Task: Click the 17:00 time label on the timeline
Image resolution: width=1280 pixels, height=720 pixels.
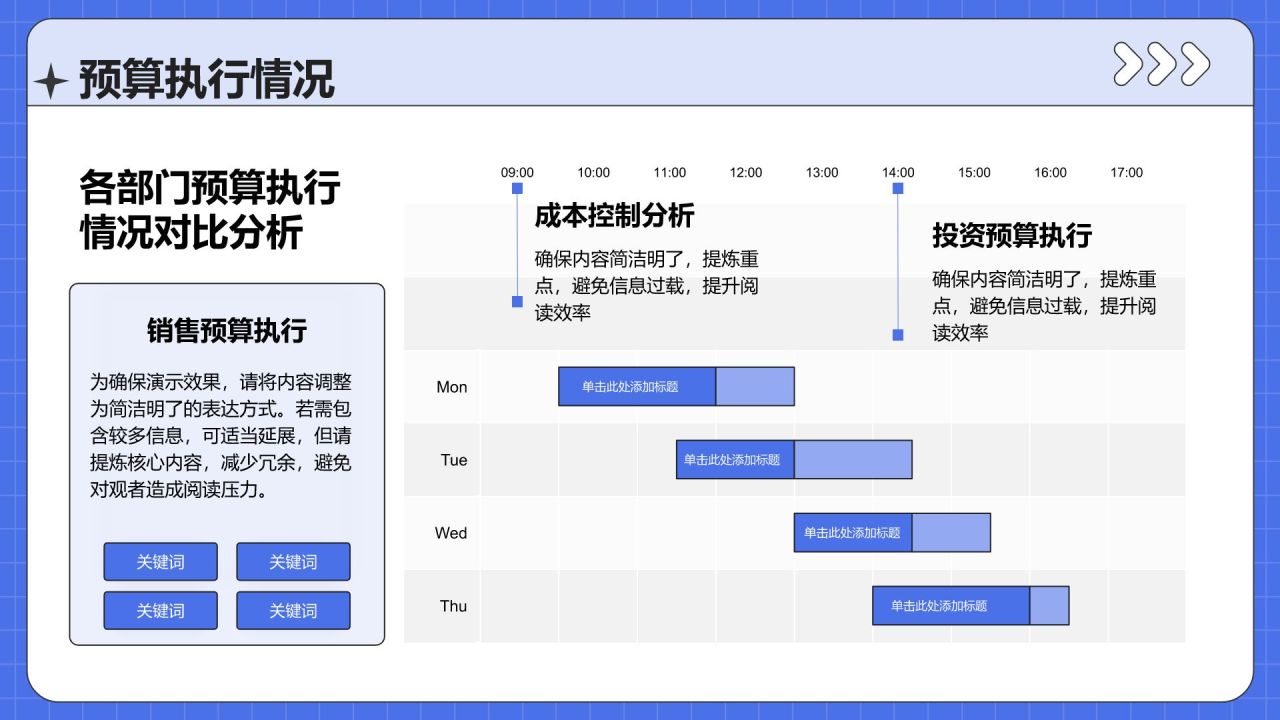Action: pyautogui.click(x=1126, y=172)
